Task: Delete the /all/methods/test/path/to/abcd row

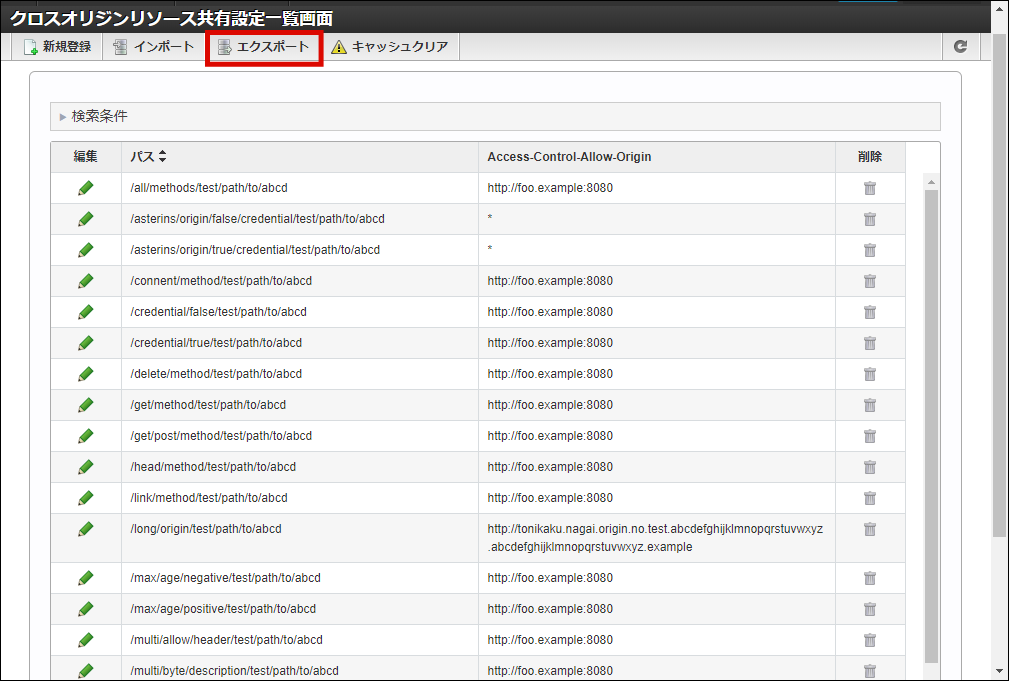Action: (x=870, y=188)
